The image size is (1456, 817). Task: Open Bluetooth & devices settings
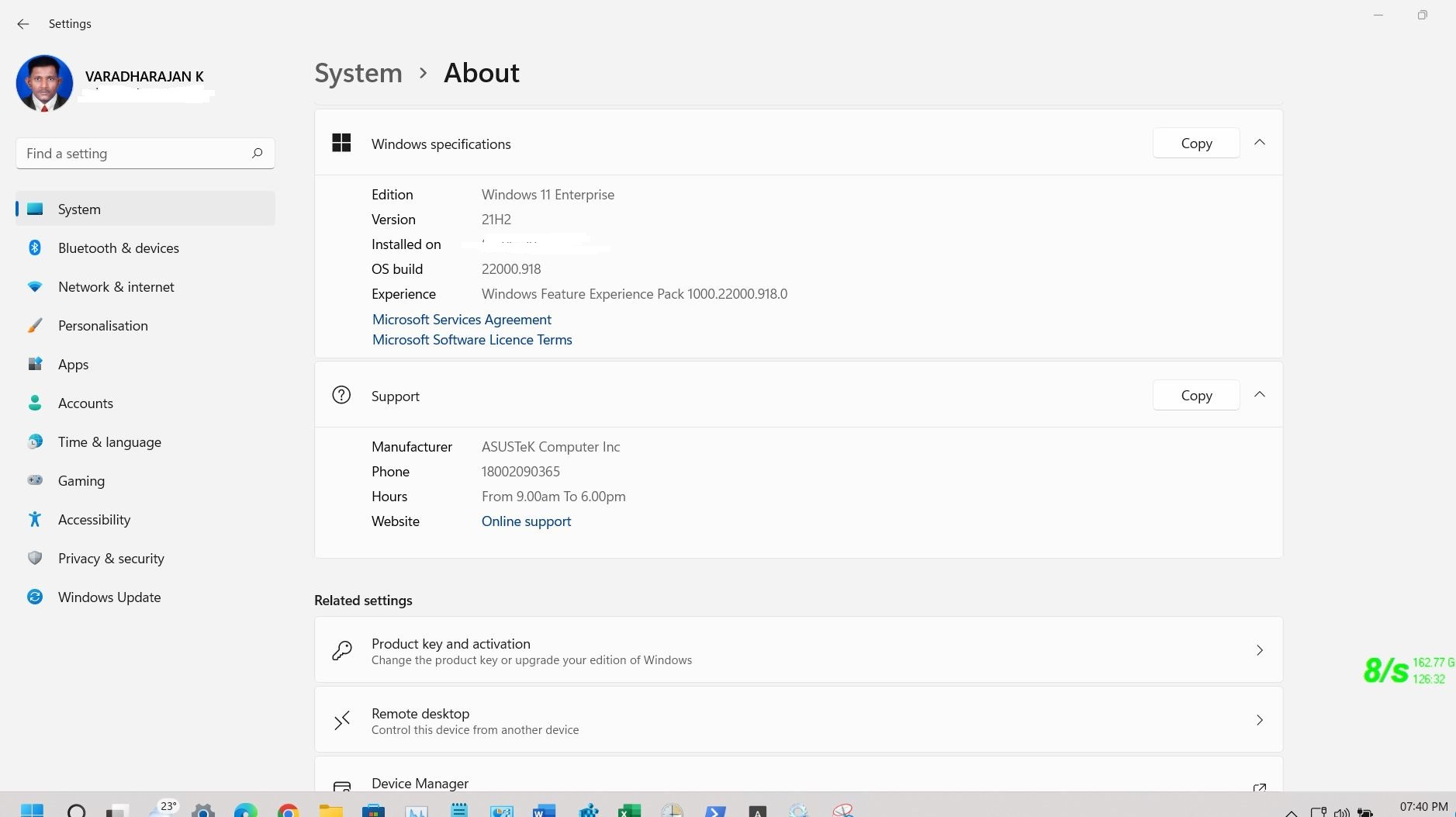point(145,248)
